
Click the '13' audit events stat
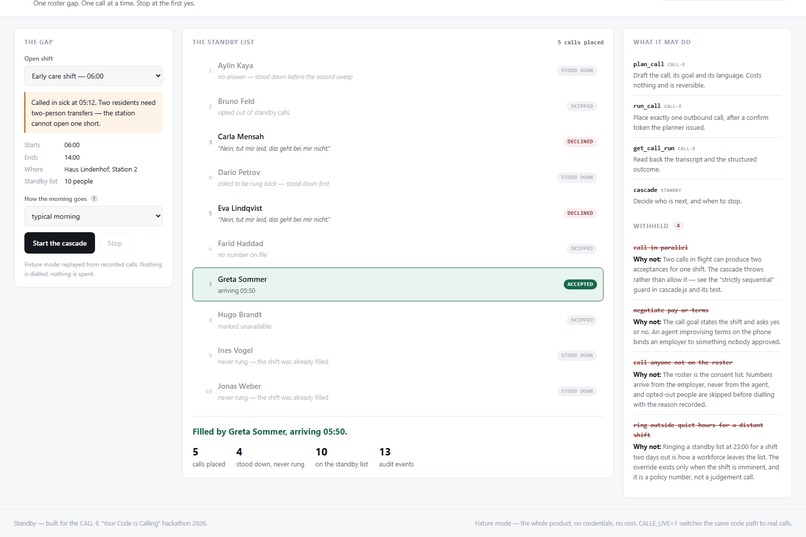396,457
